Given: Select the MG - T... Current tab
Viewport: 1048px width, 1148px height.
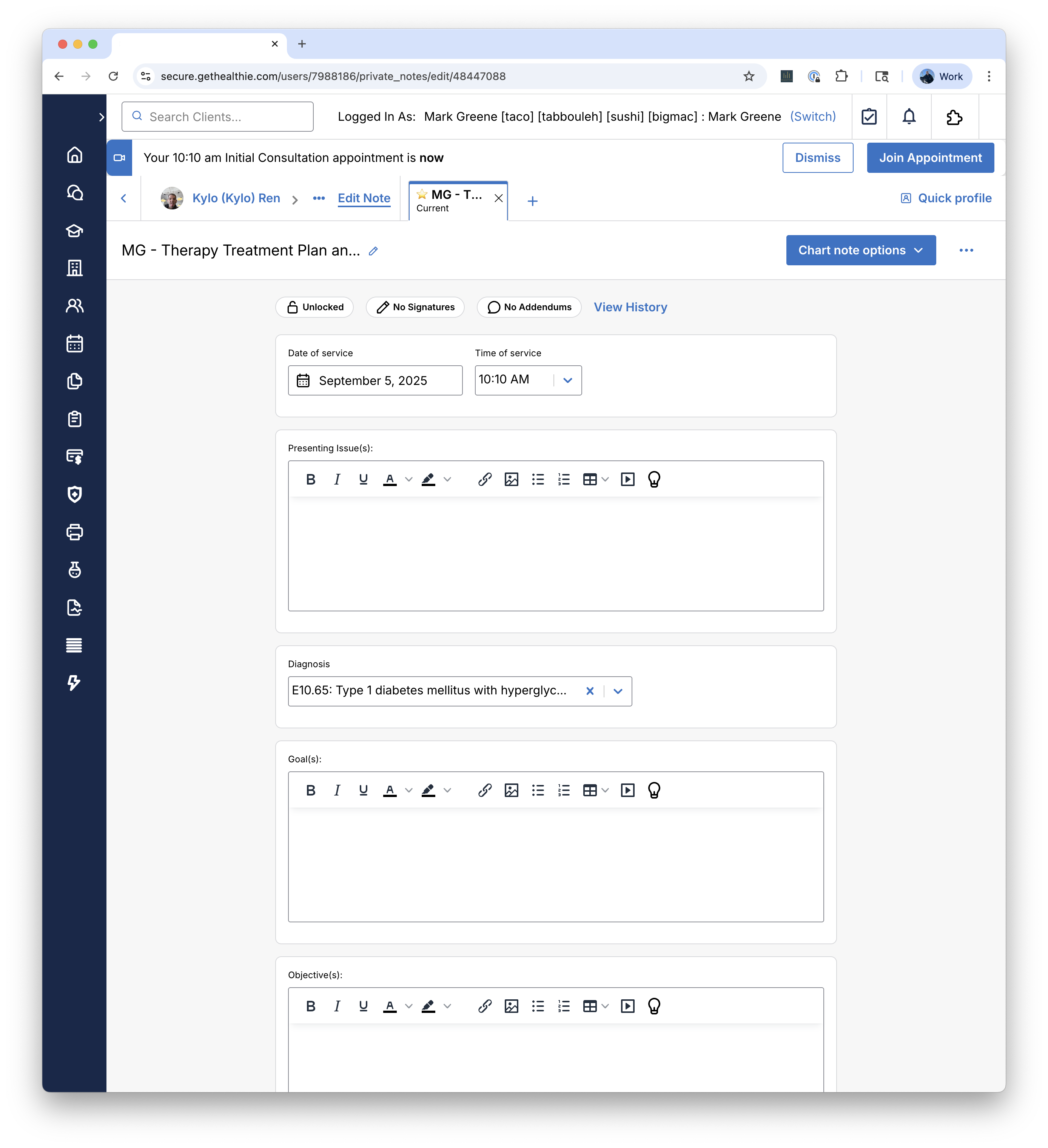Looking at the screenshot, I should point(450,200).
